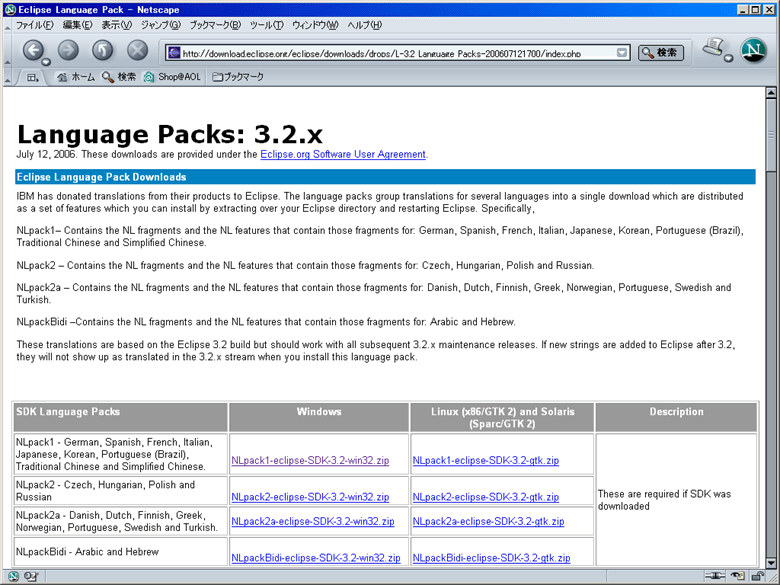Click the vertical scrollbar down arrow
The image size is (780, 585).
(771, 562)
